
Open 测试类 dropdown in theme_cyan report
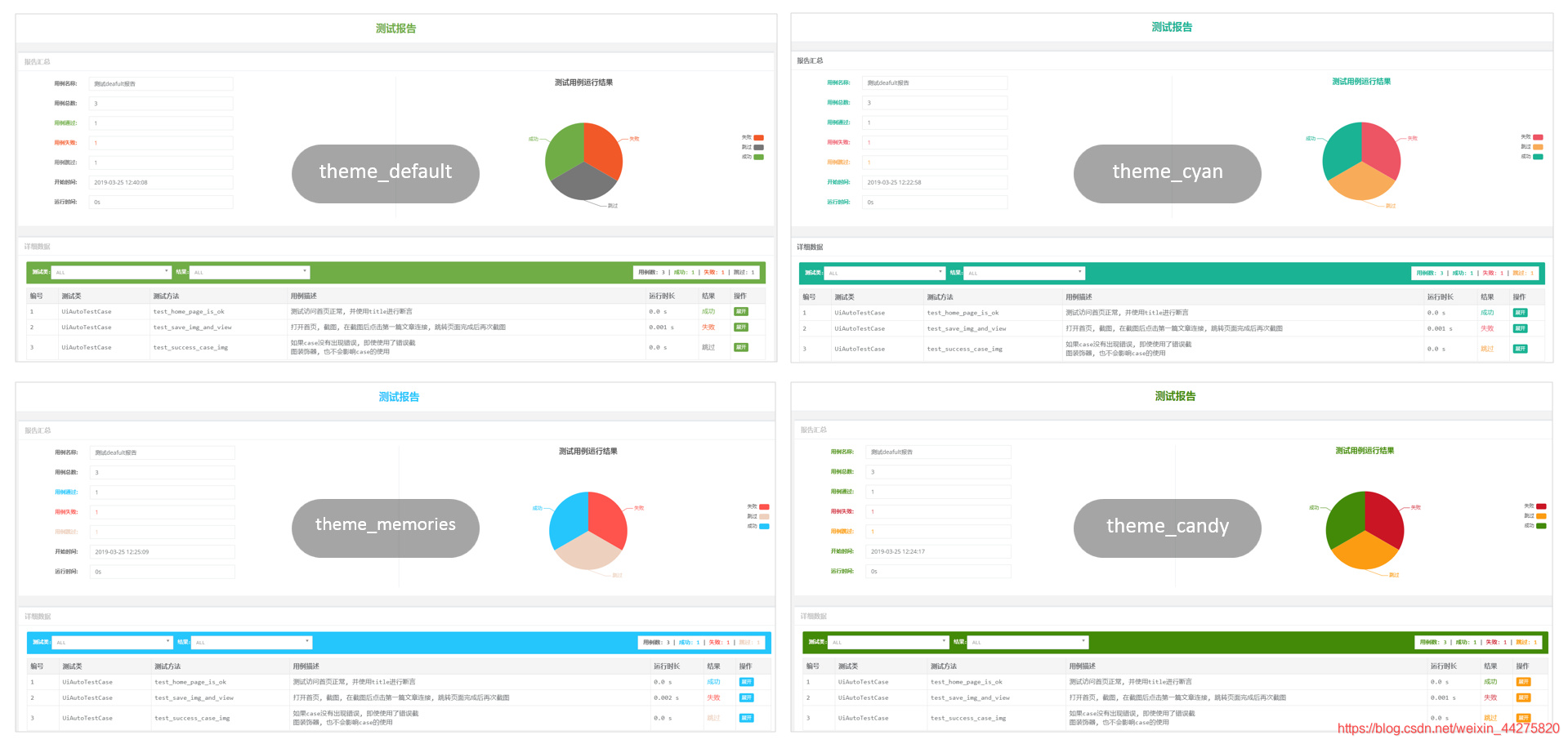(x=885, y=273)
